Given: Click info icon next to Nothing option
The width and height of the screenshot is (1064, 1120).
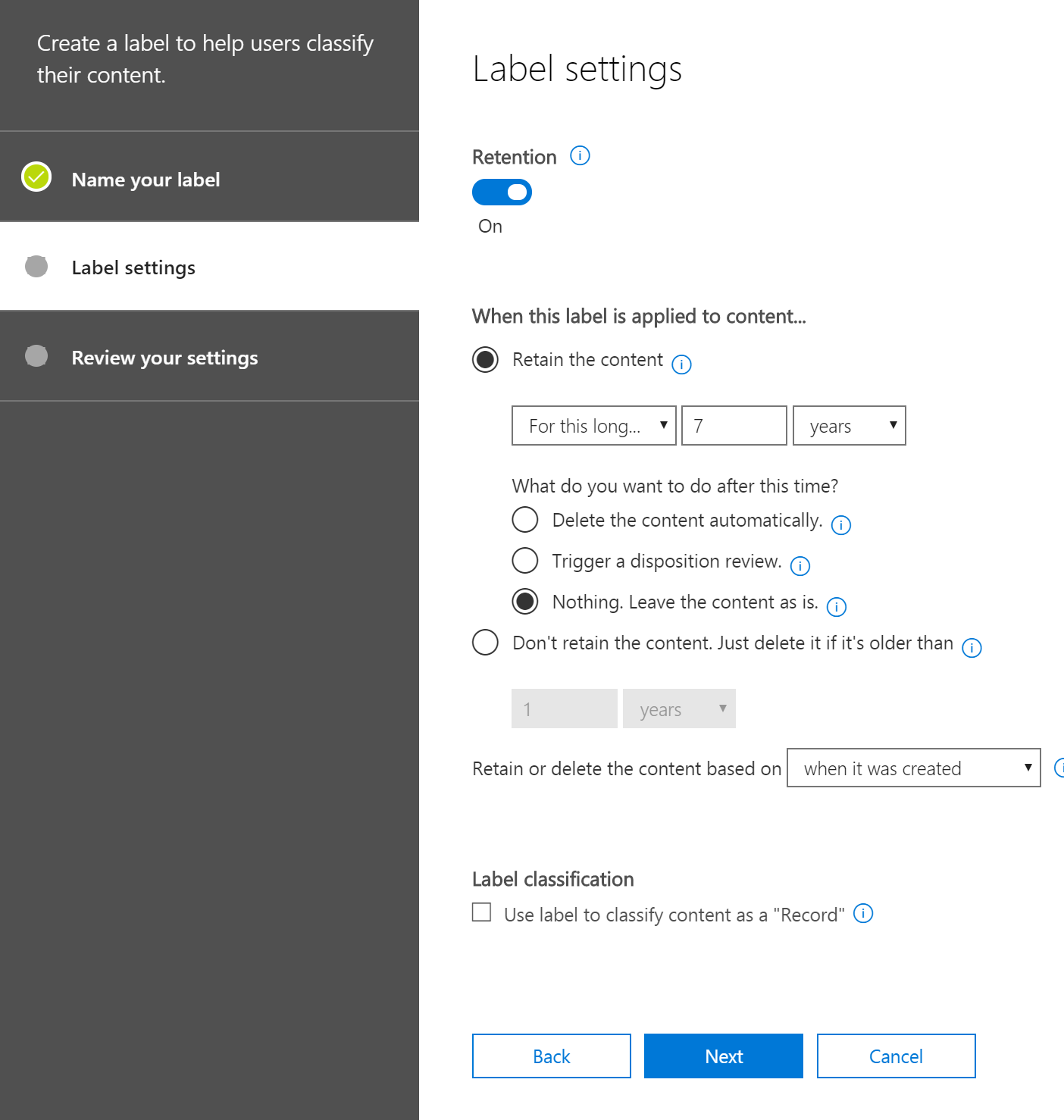Looking at the screenshot, I should click(x=836, y=607).
